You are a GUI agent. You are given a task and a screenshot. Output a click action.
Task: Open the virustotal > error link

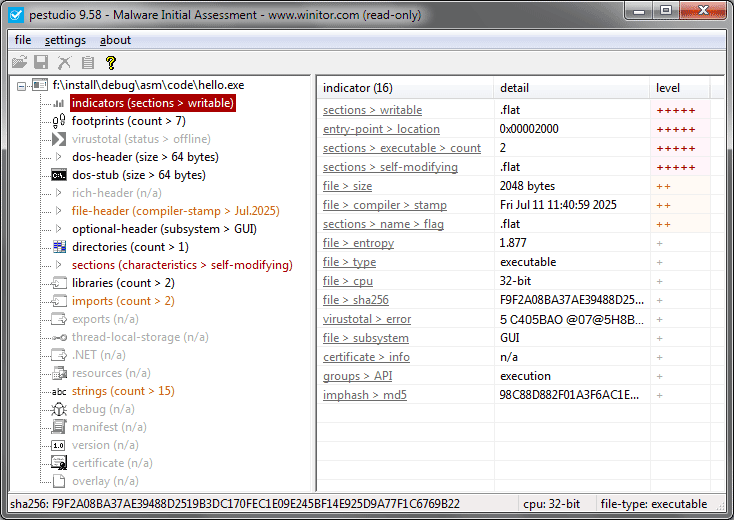pos(367,319)
